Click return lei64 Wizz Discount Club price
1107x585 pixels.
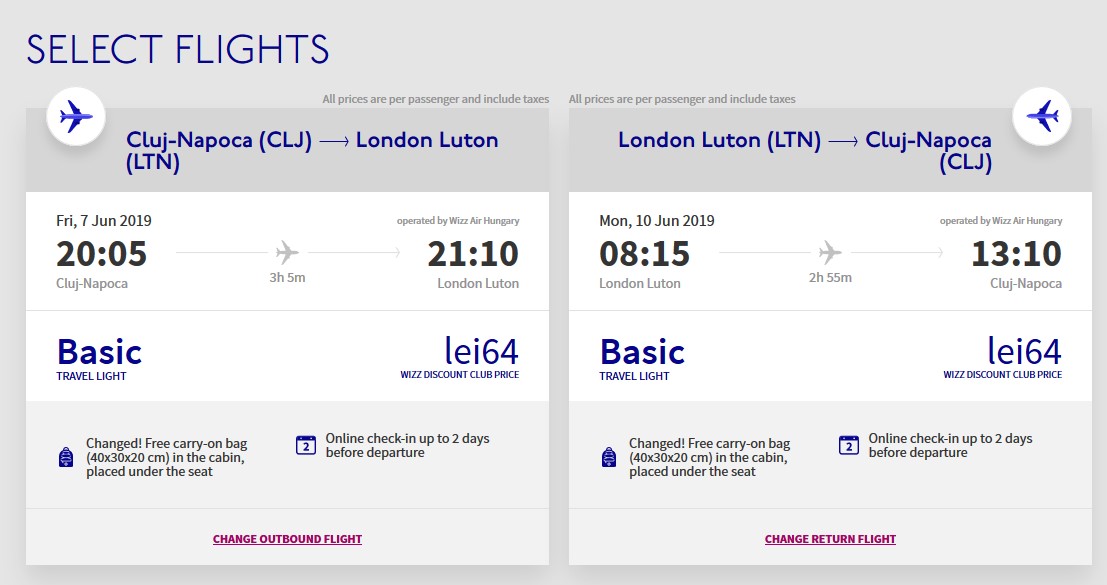pyautogui.click(x=1003, y=358)
